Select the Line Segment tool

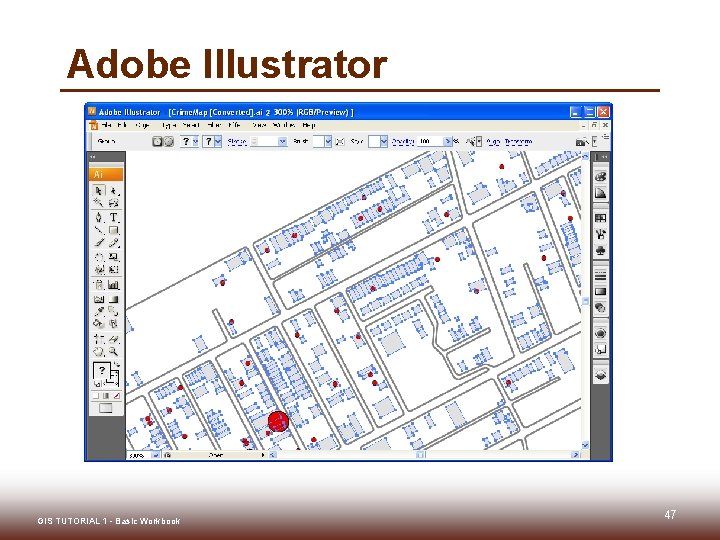[98, 230]
